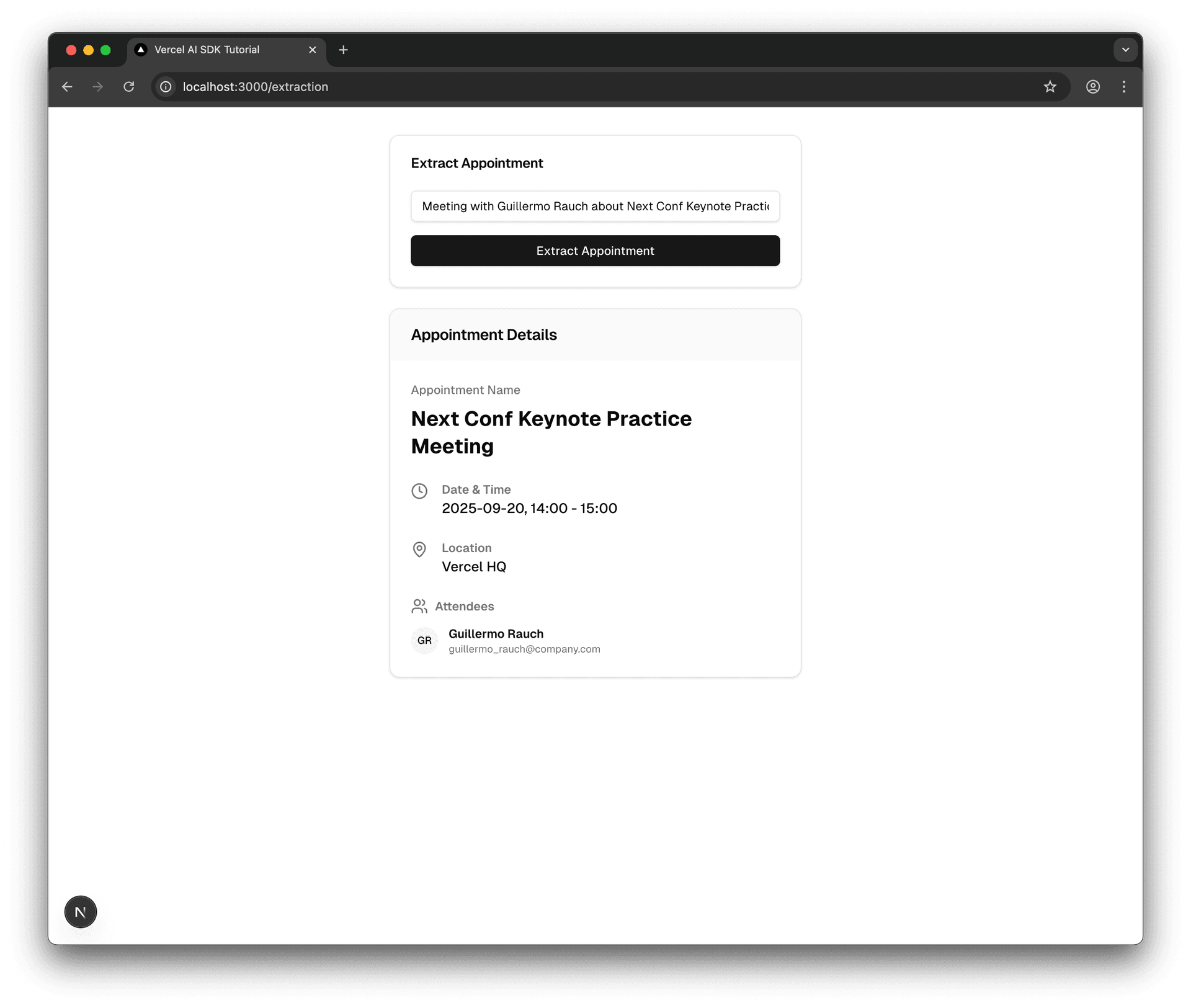Bookmark the page with the star icon

click(1050, 87)
